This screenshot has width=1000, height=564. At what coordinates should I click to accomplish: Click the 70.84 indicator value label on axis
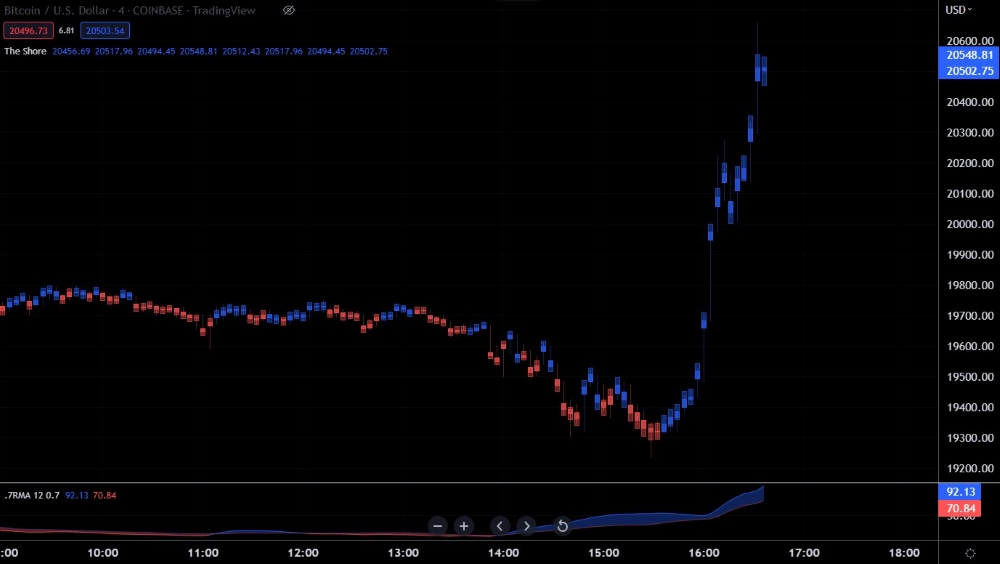[x=960, y=508]
